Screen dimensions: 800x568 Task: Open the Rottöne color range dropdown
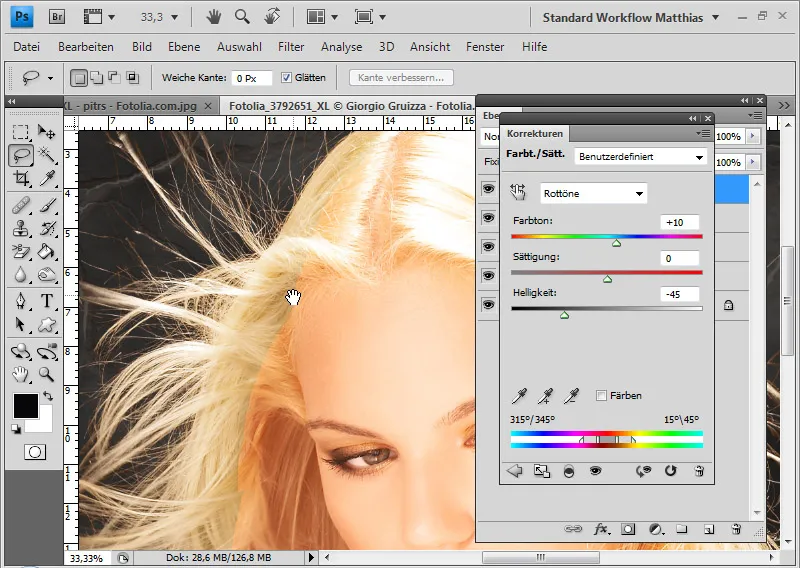click(593, 193)
